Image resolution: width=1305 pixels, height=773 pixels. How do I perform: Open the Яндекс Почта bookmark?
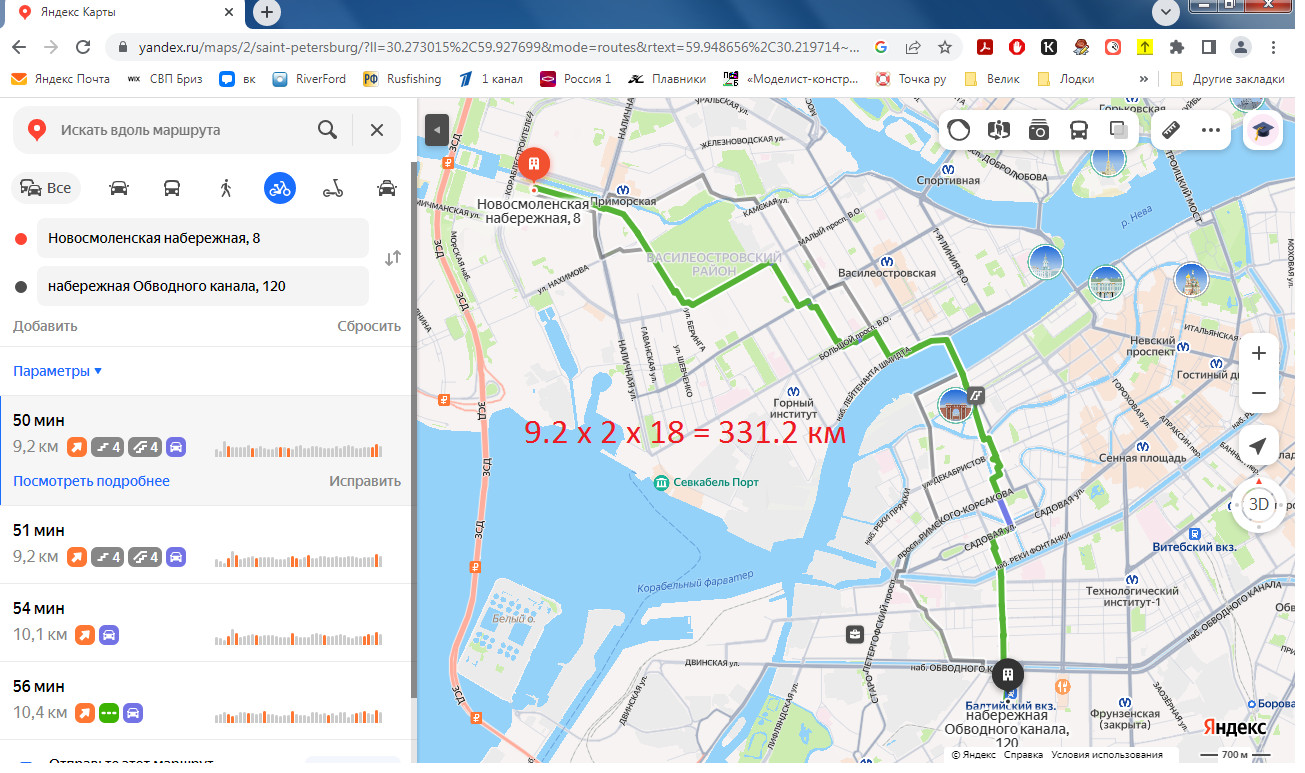tap(61, 79)
